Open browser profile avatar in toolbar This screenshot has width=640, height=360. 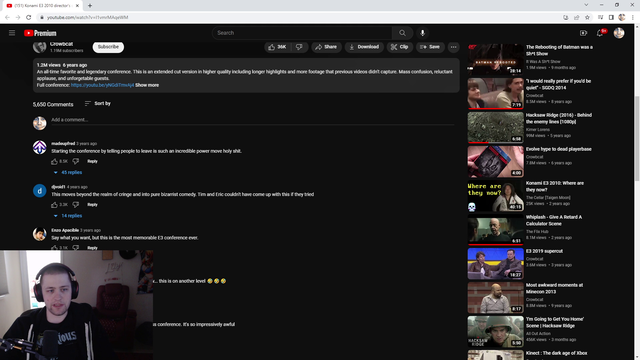coord(622,18)
